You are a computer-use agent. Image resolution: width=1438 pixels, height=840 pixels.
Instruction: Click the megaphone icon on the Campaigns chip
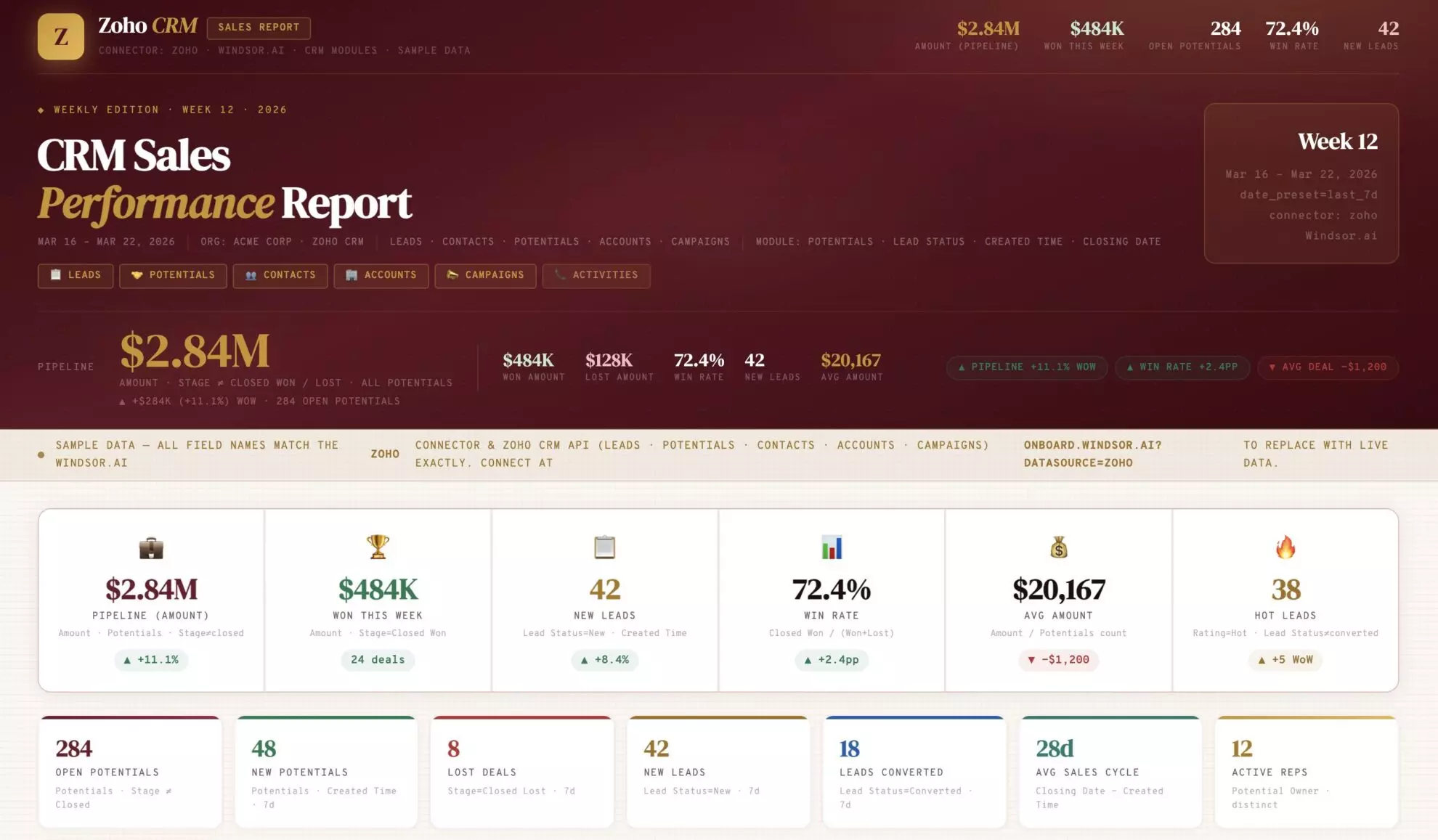(452, 275)
